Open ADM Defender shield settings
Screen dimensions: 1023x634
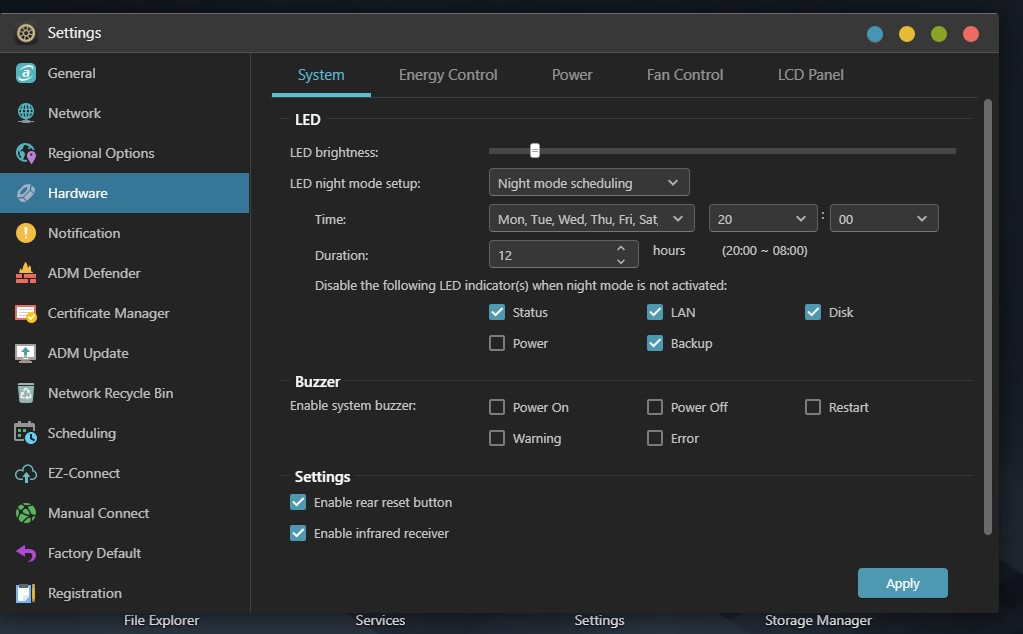coord(24,273)
